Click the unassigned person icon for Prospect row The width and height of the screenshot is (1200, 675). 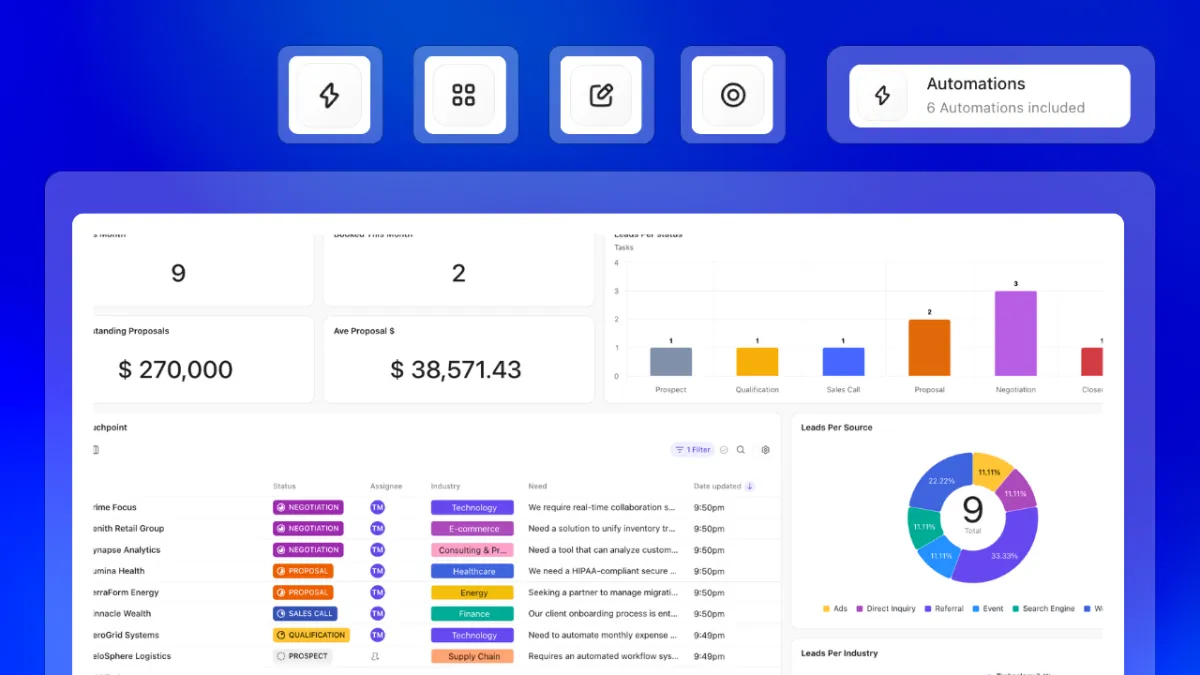(376, 656)
